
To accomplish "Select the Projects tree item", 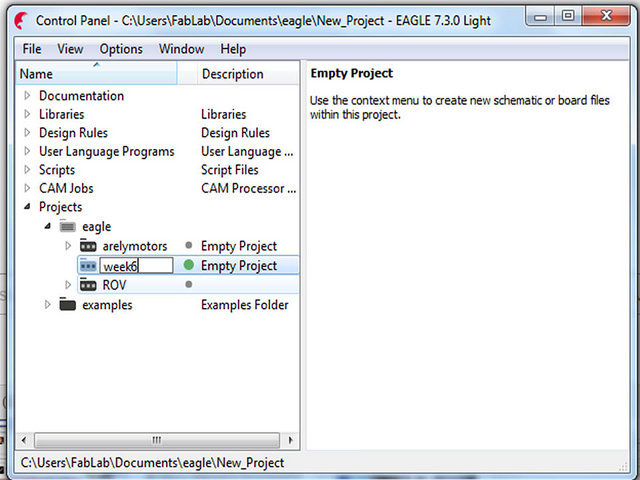I will 60,207.
